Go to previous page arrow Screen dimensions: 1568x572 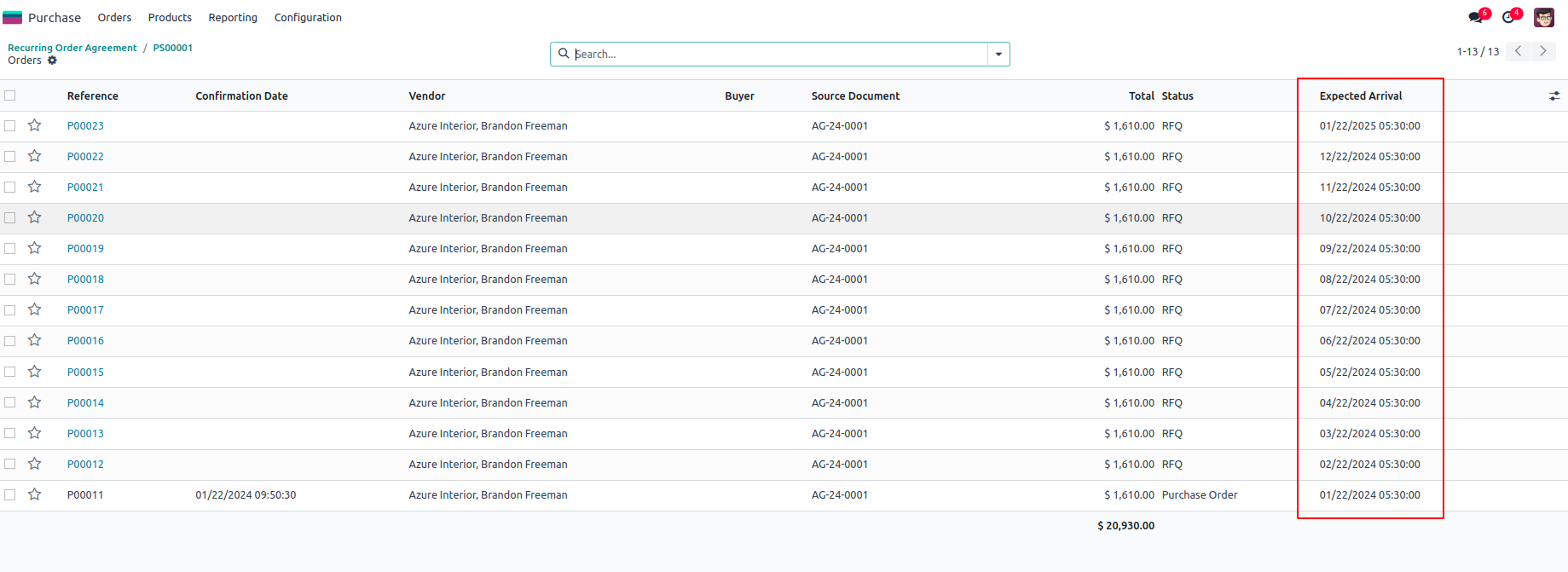click(x=1518, y=51)
